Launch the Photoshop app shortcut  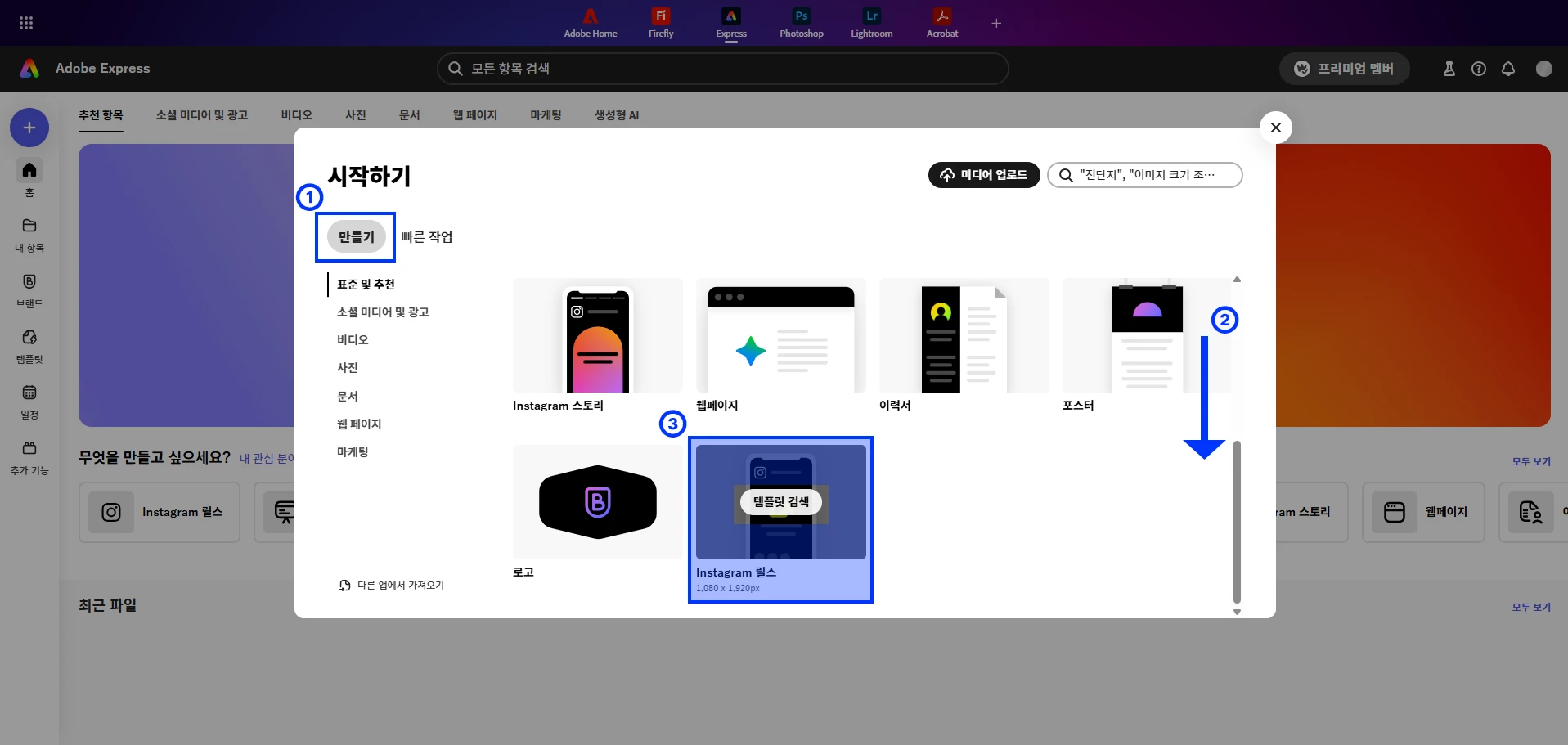(802, 23)
